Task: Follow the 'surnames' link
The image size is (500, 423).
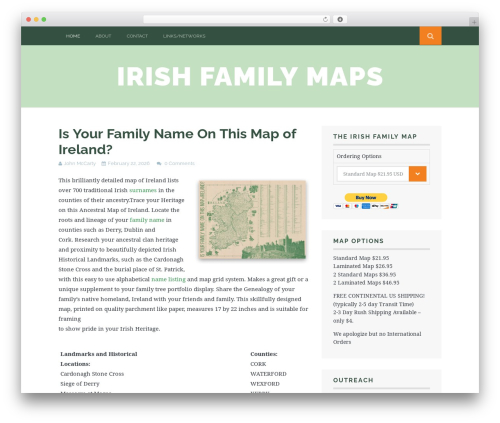Action: click(143, 190)
